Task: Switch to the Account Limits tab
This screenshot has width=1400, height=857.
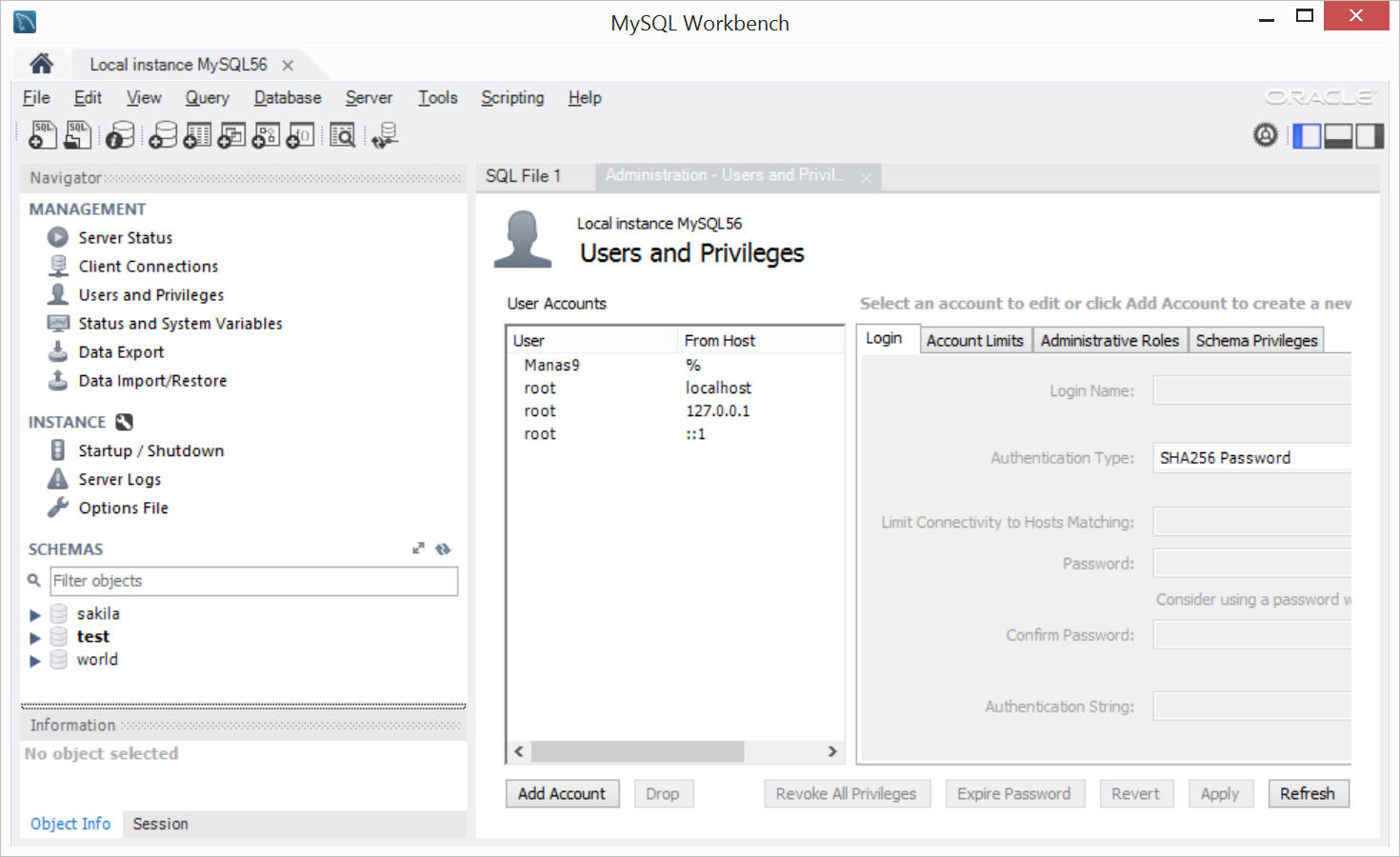Action: coord(974,341)
